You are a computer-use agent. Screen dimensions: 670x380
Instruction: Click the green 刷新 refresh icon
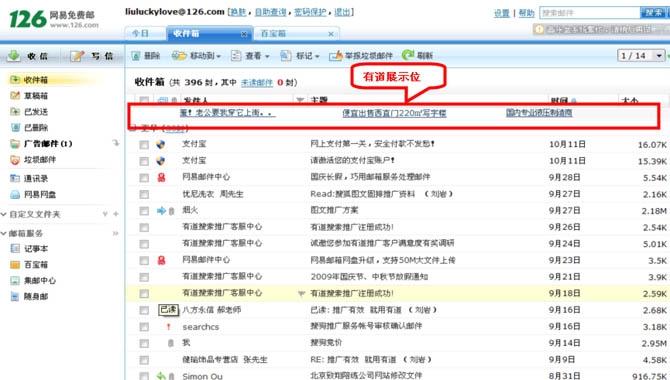(408, 55)
